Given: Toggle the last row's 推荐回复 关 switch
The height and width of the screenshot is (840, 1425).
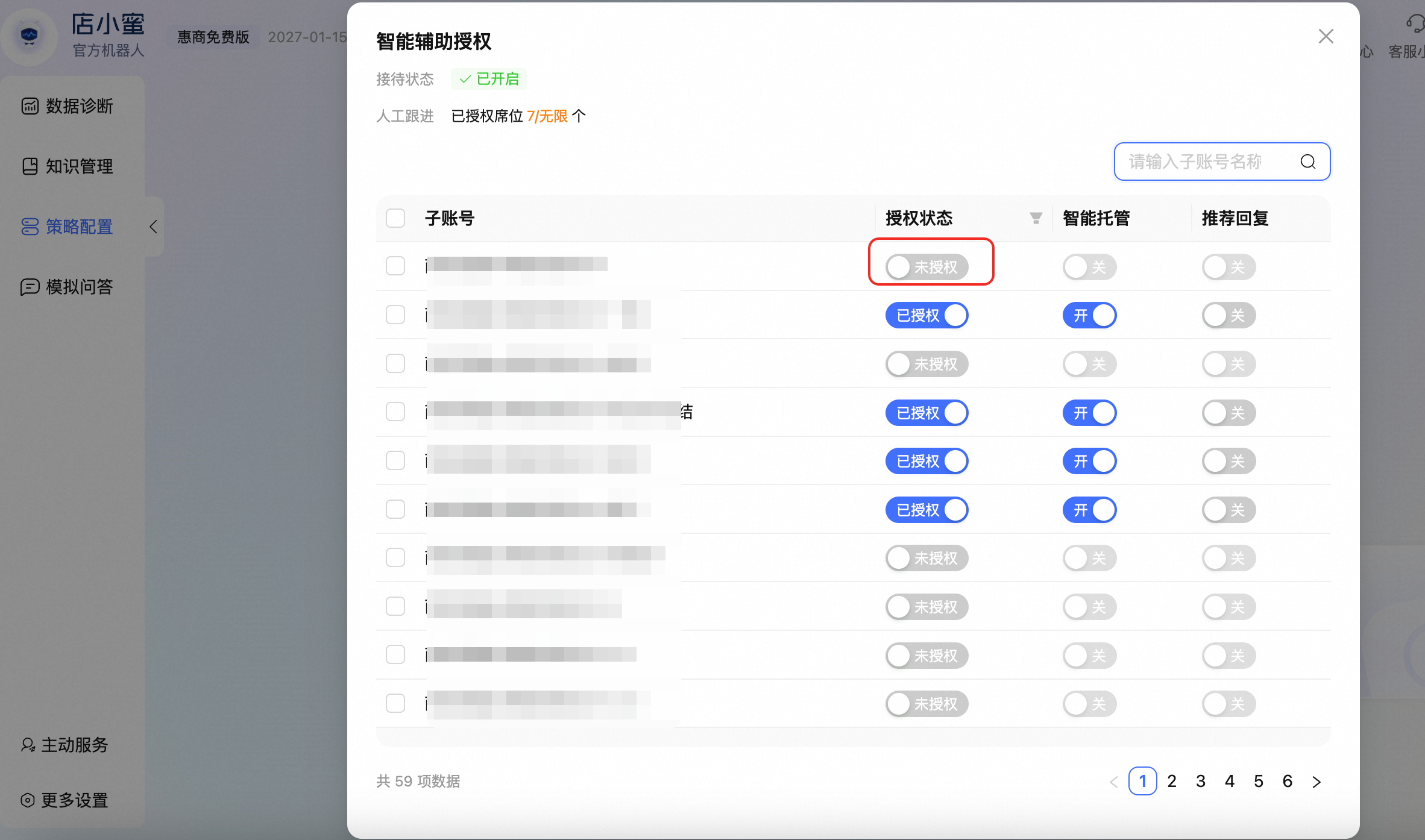Looking at the screenshot, I should 1229,704.
